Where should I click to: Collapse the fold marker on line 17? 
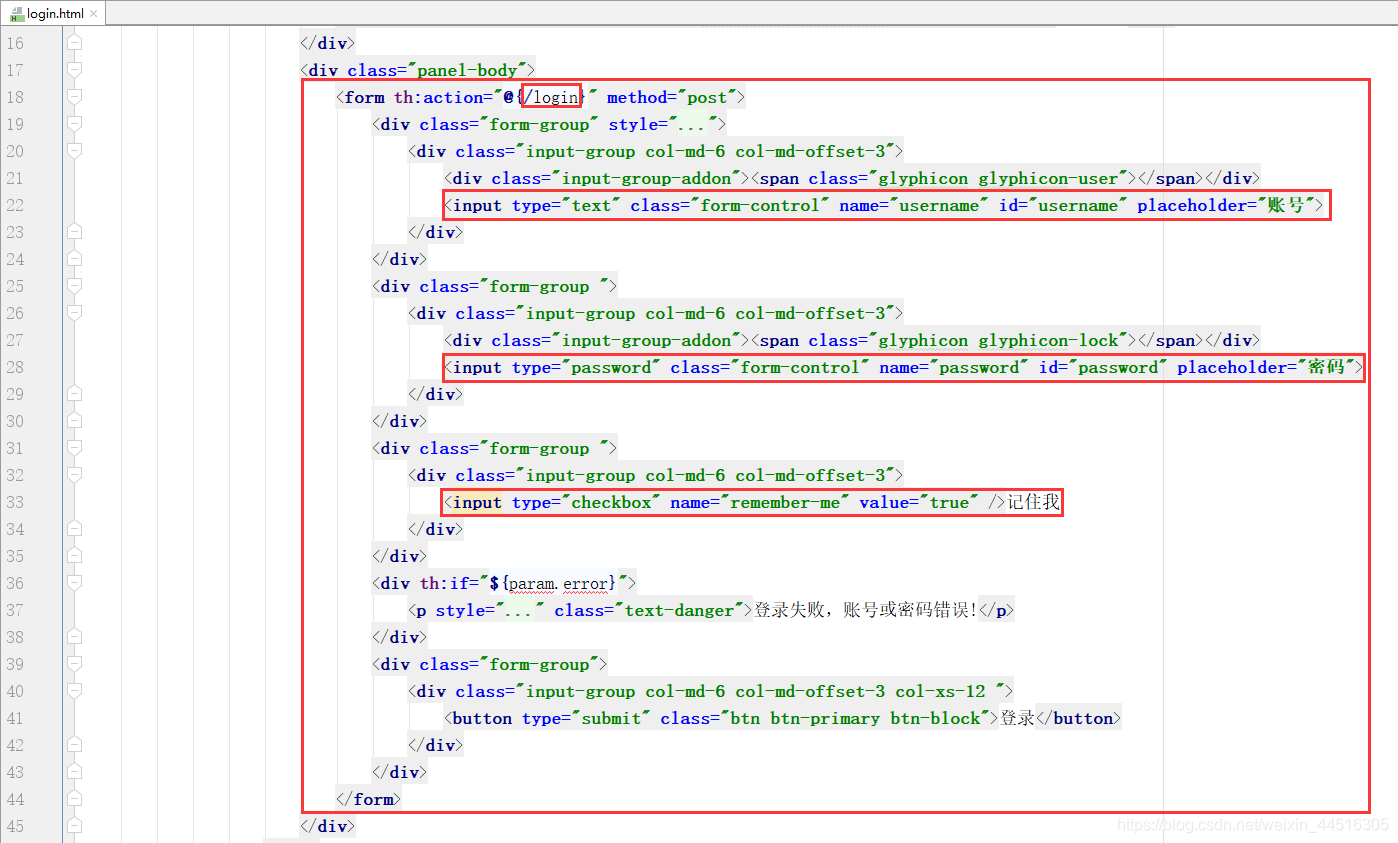click(x=74, y=70)
